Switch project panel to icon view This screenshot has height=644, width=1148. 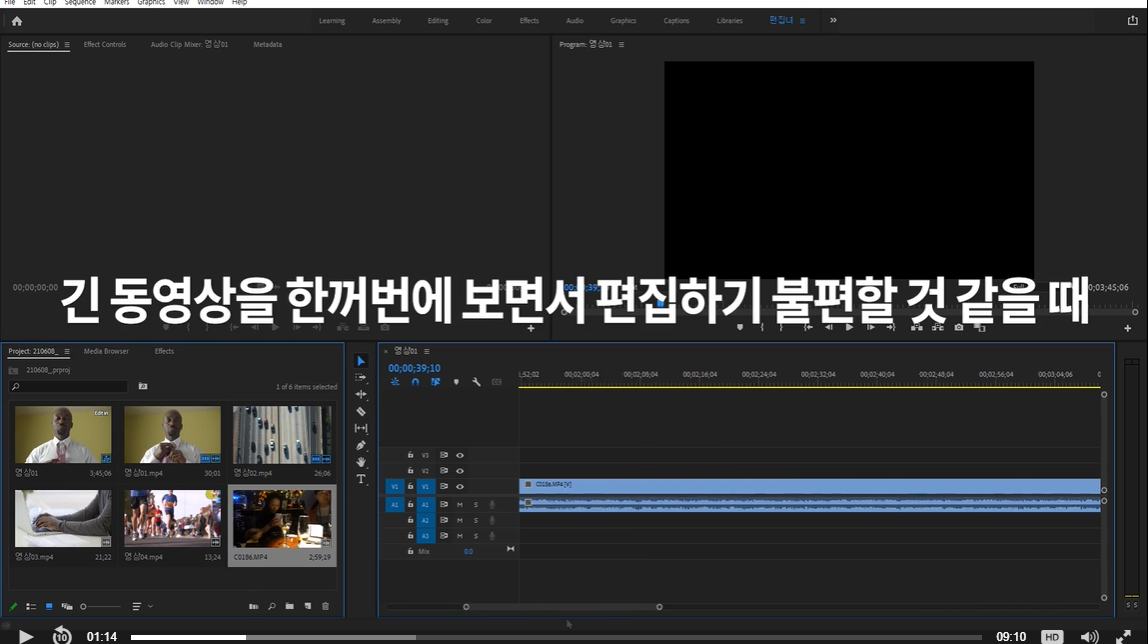click(49, 606)
